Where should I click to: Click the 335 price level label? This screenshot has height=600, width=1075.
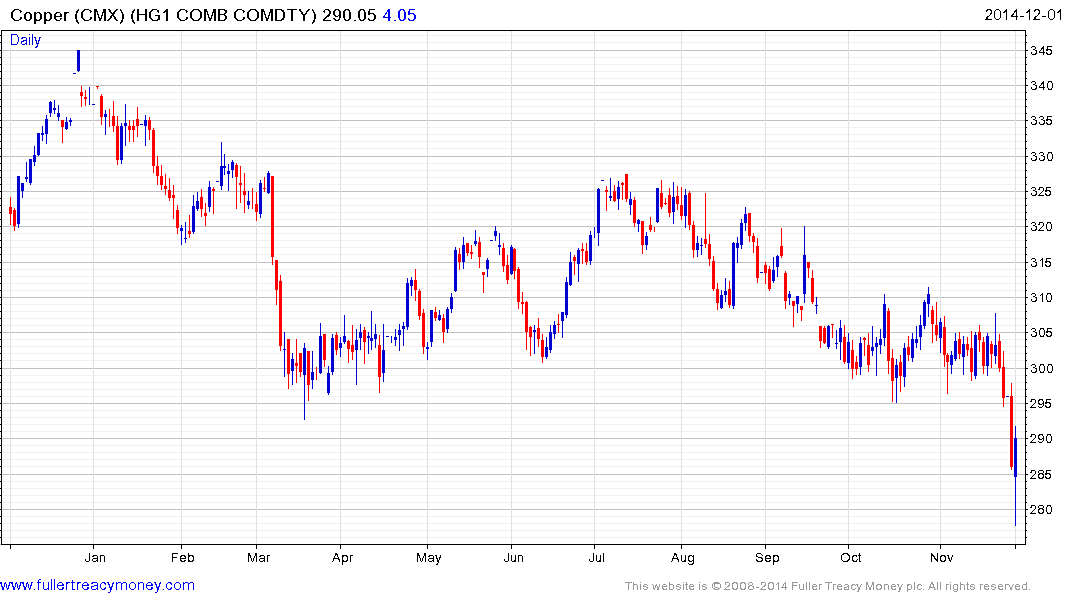[x=1041, y=121]
